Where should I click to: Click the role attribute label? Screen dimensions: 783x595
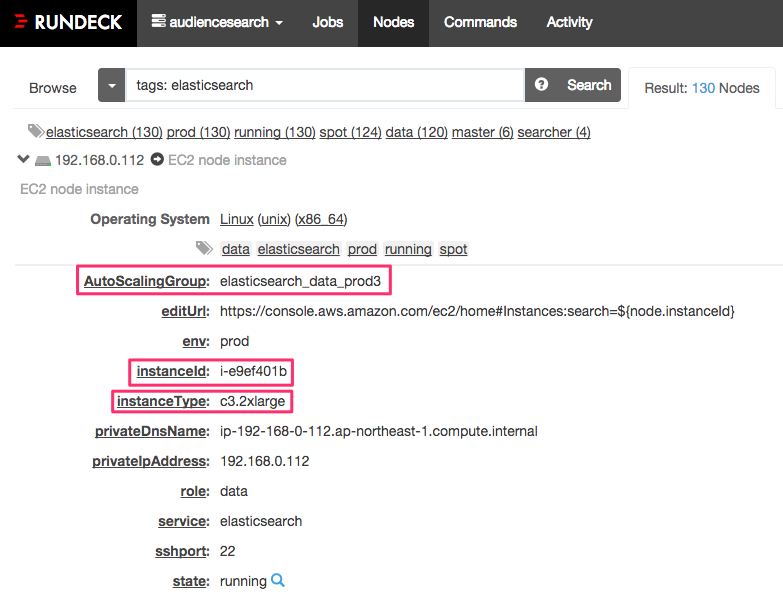pyautogui.click(x=195, y=491)
